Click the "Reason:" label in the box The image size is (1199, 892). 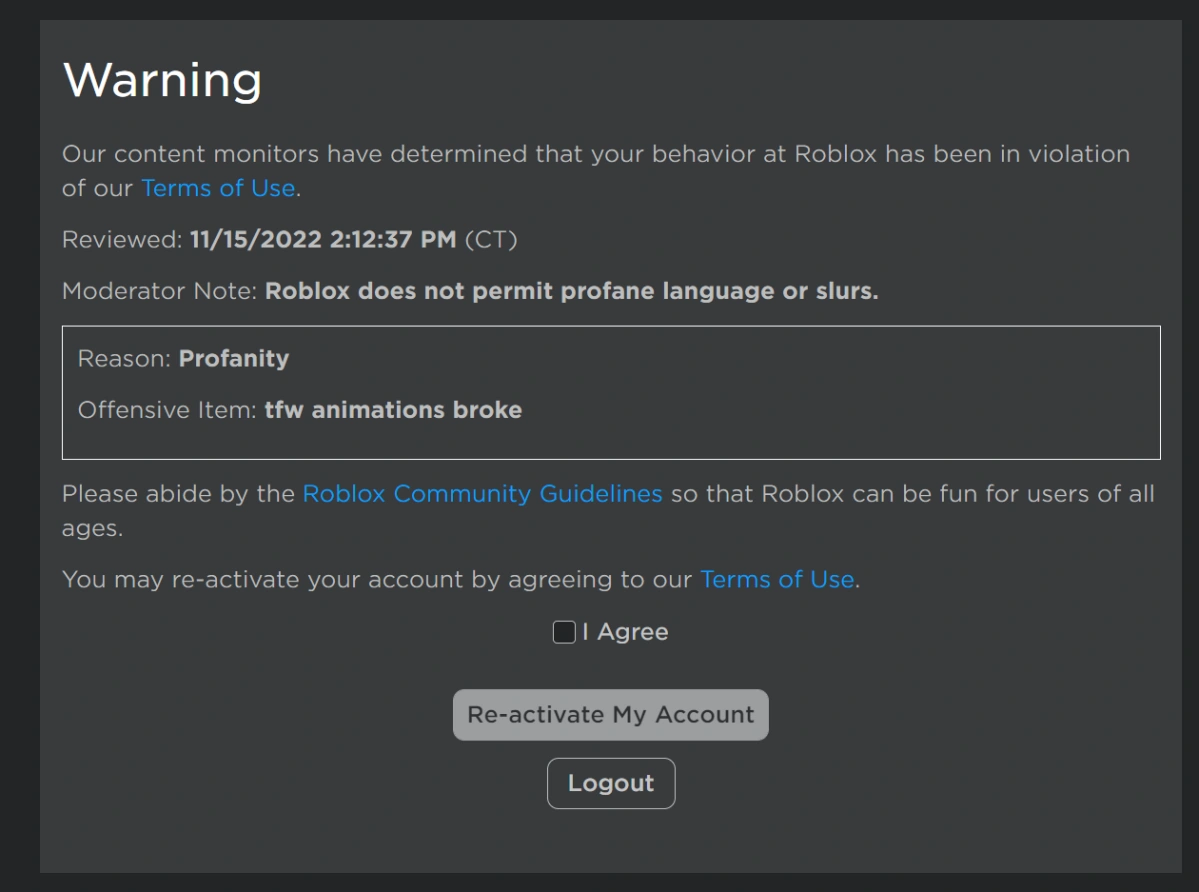(x=124, y=359)
